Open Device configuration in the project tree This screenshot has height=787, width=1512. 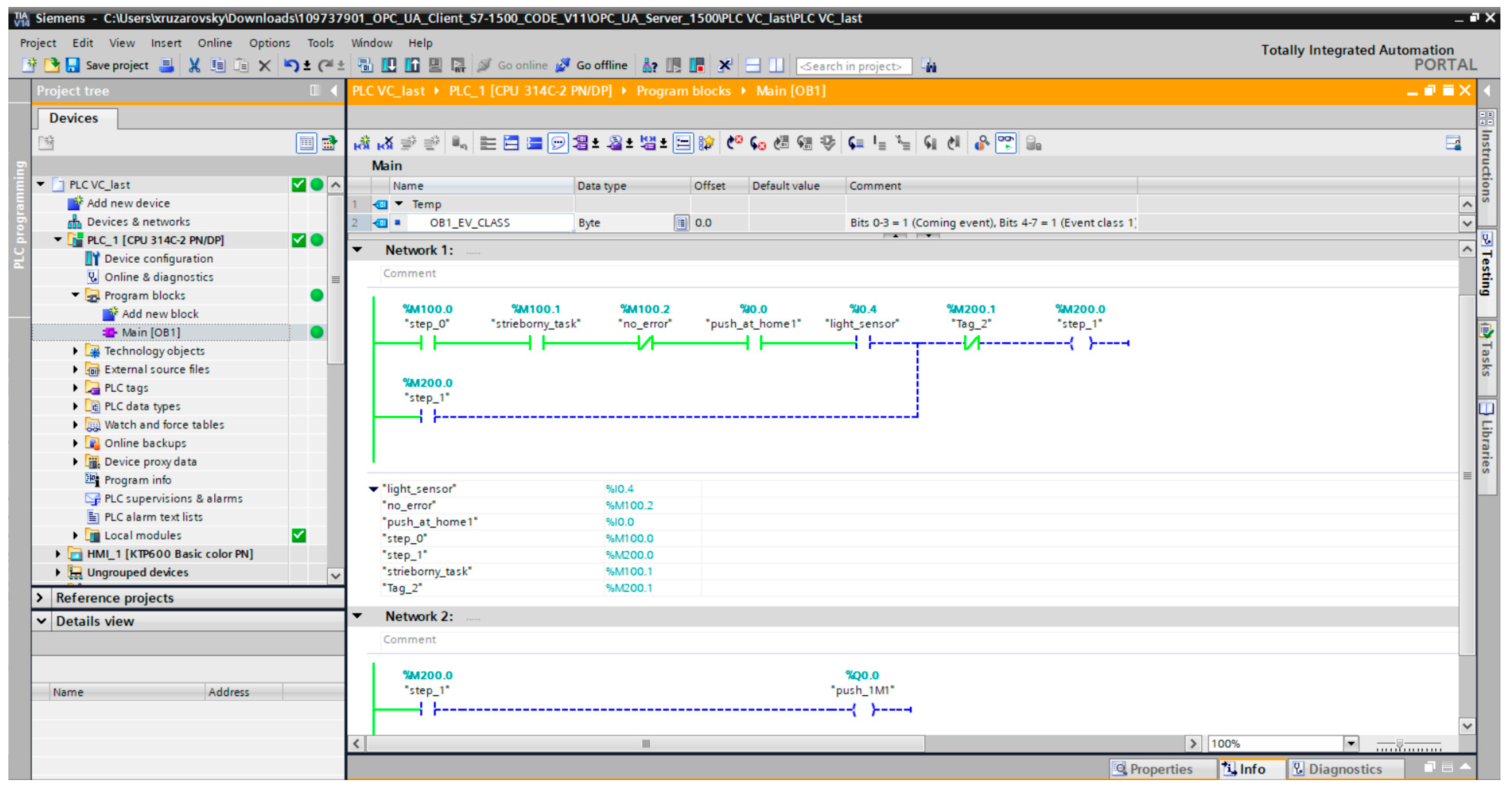[x=158, y=258]
